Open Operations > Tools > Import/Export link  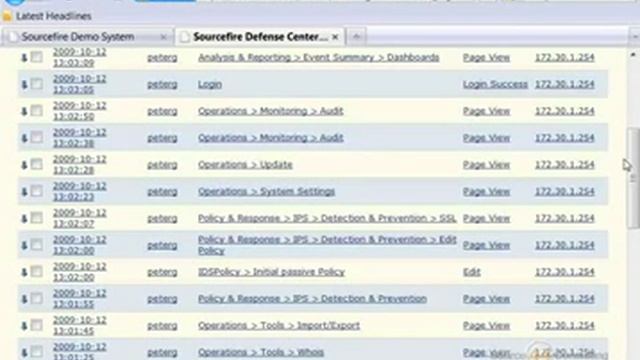tap(279, 326)
